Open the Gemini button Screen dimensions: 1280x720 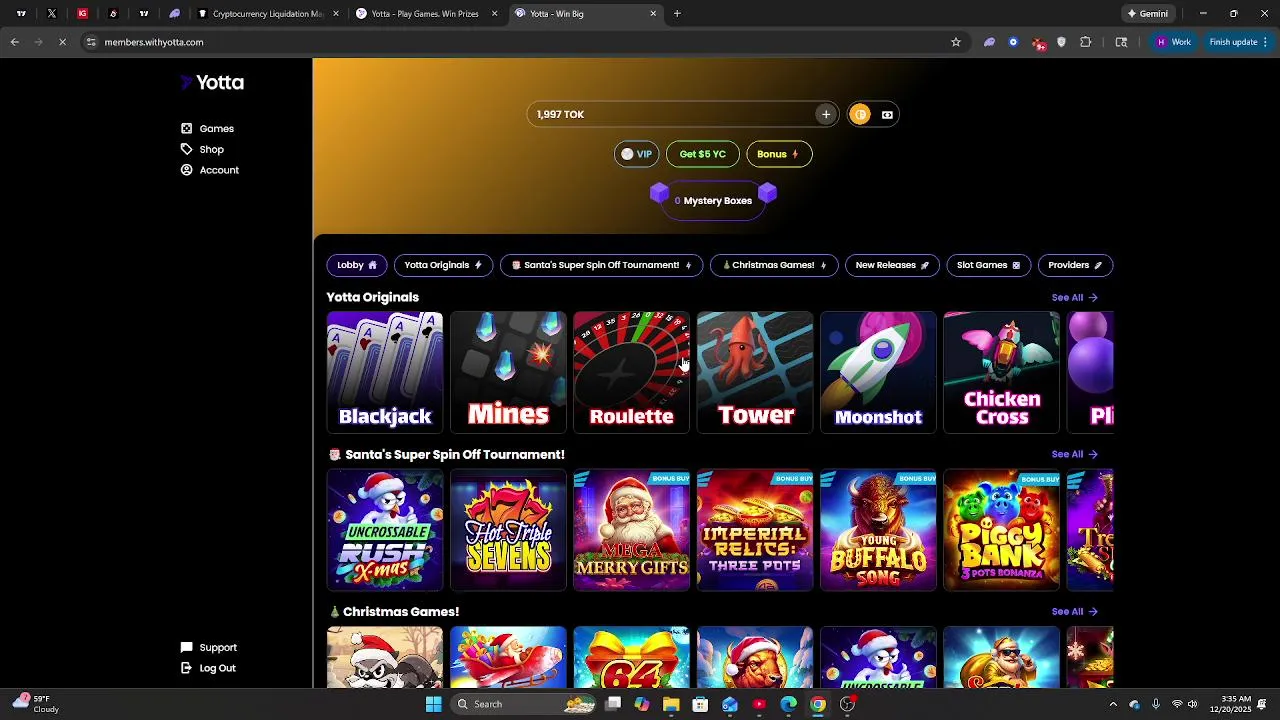coord(1147,14)
